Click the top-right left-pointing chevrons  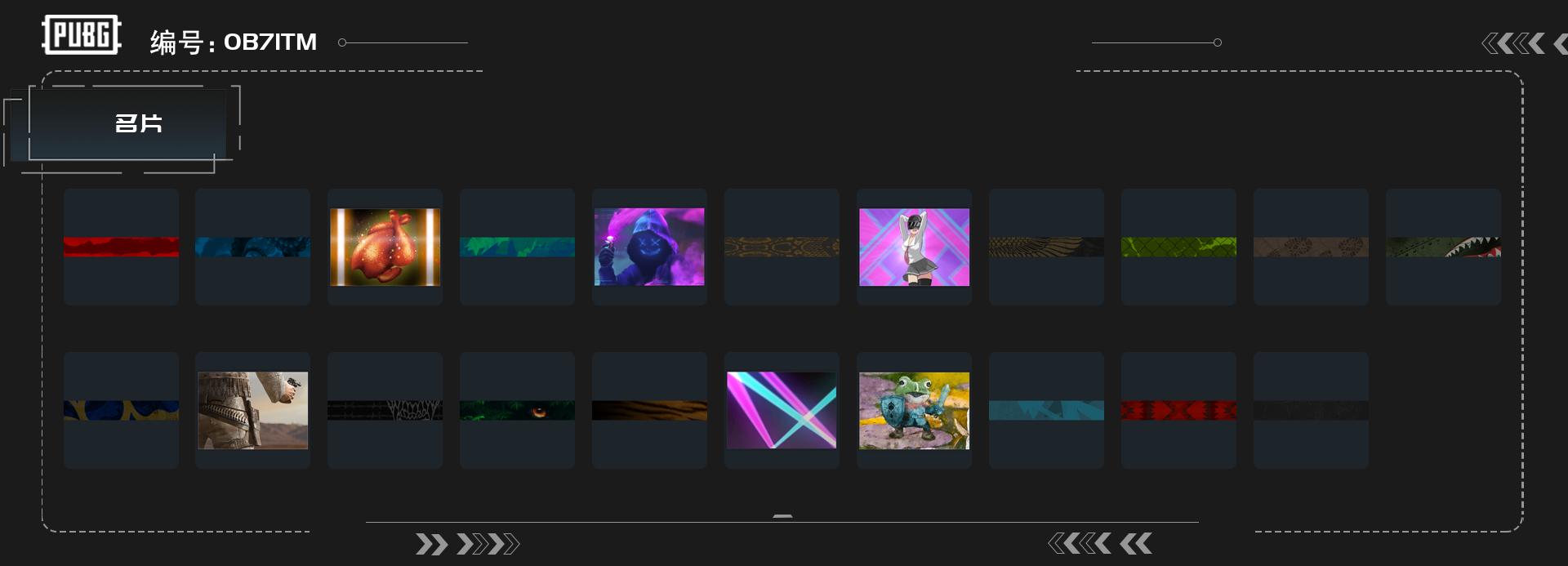coord(1524,43)
